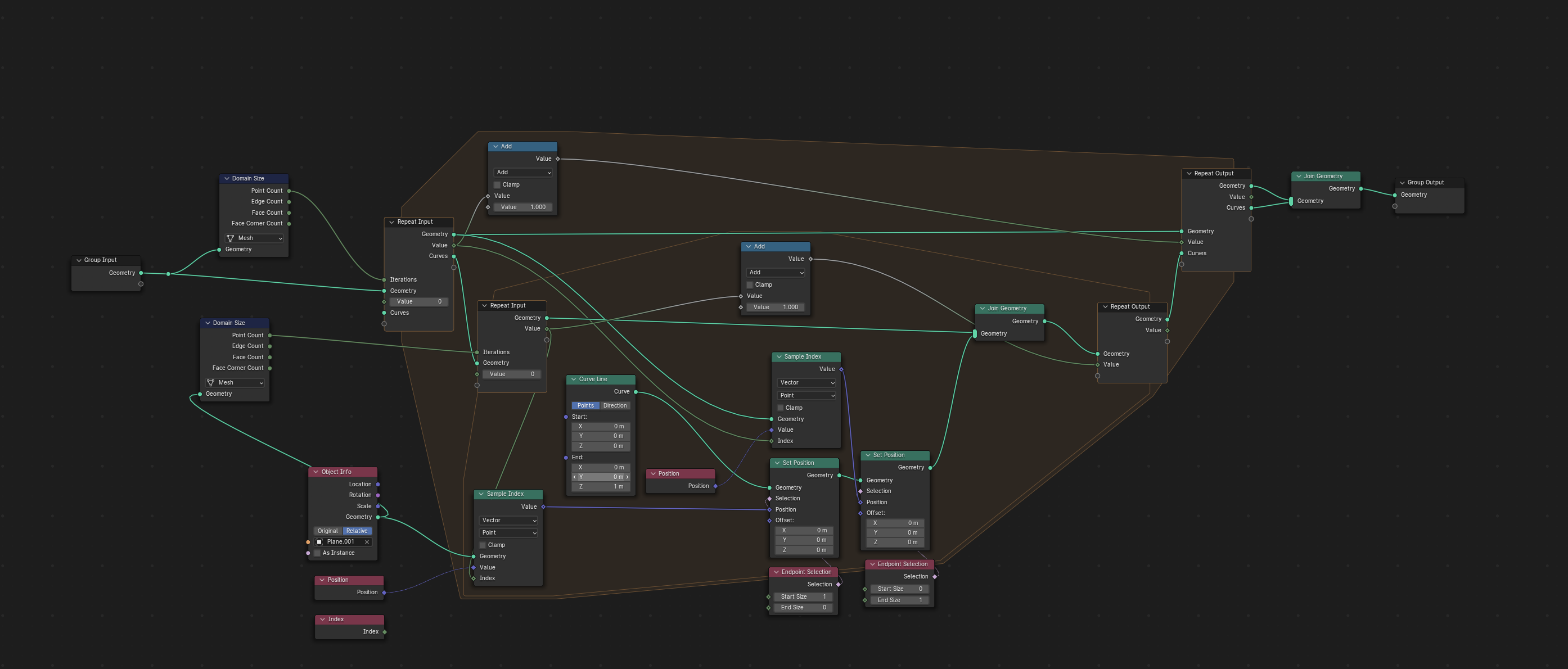Click the Geometry output socket on Group Input
Image resolution: width=1568 pixels, height=669 pixels.
141,273
